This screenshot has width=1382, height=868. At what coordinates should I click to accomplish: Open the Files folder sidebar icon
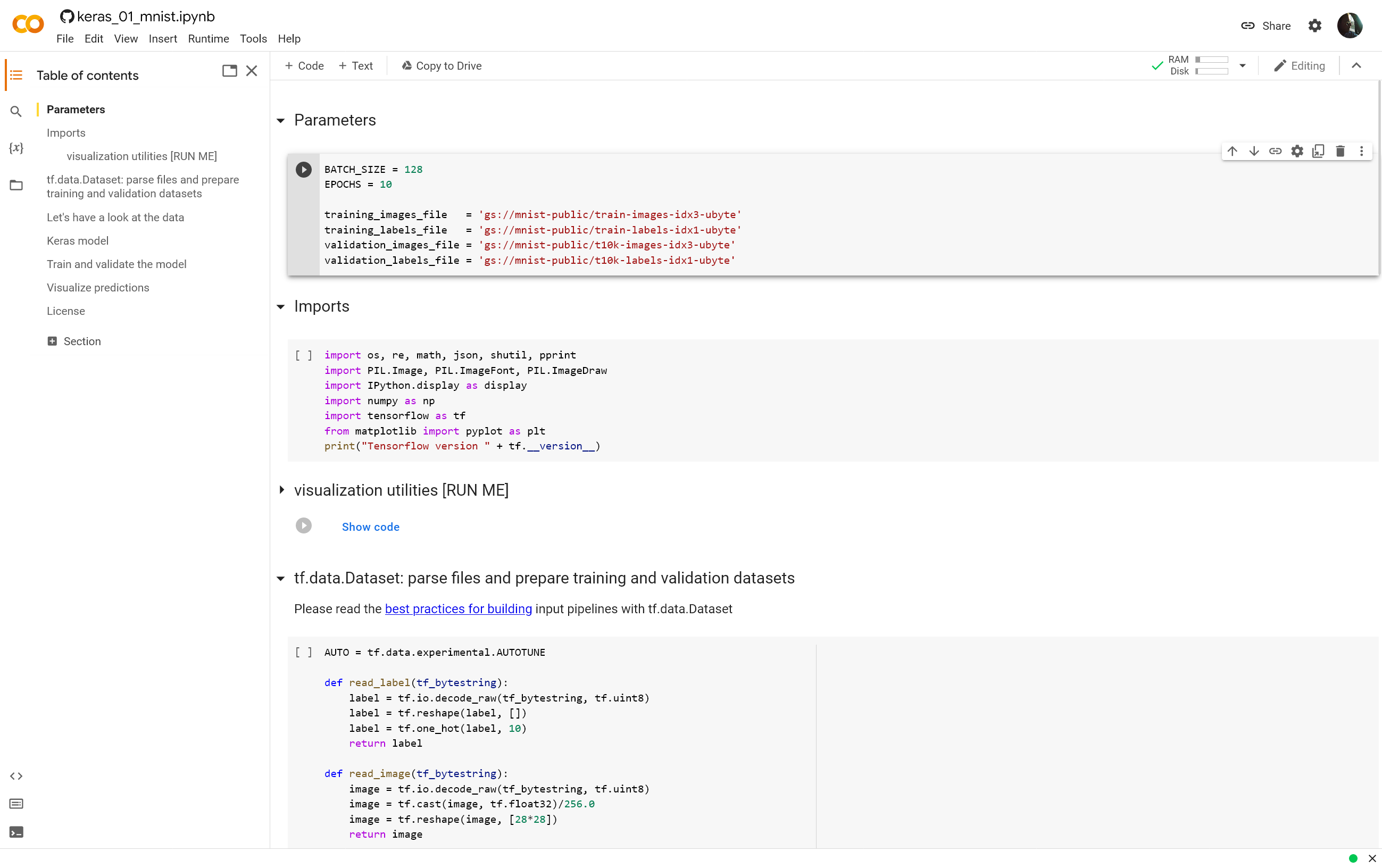[x=16, y=185]
